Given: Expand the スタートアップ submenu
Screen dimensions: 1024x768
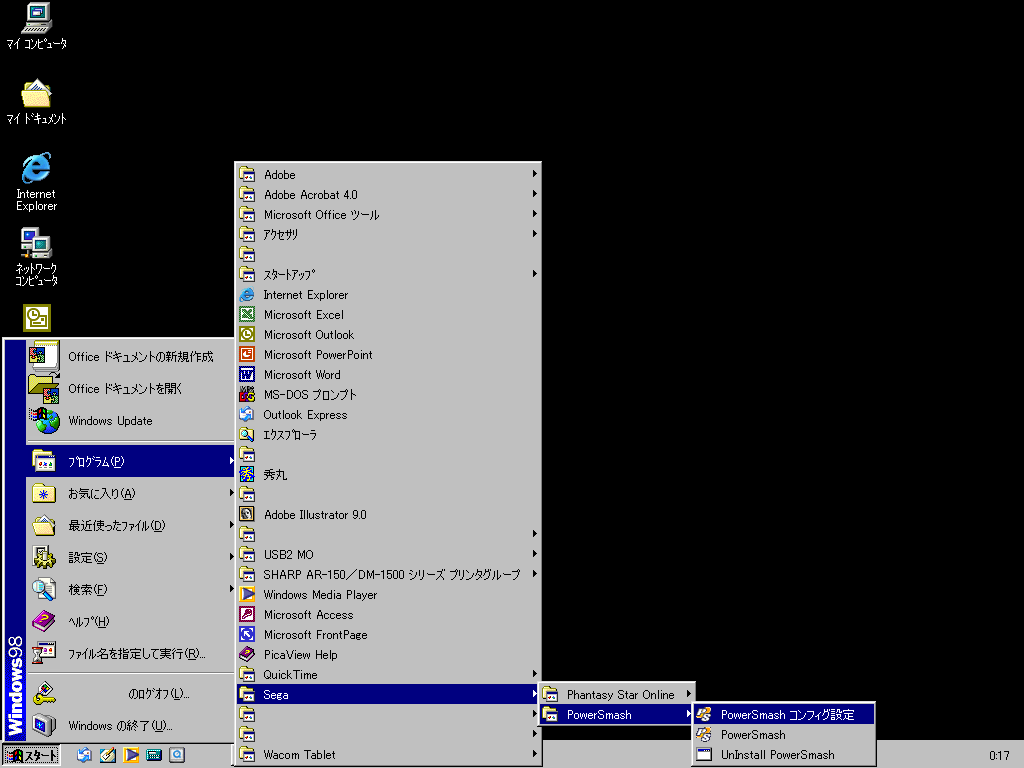Looking at the screenshot, I should coord(388,274).
